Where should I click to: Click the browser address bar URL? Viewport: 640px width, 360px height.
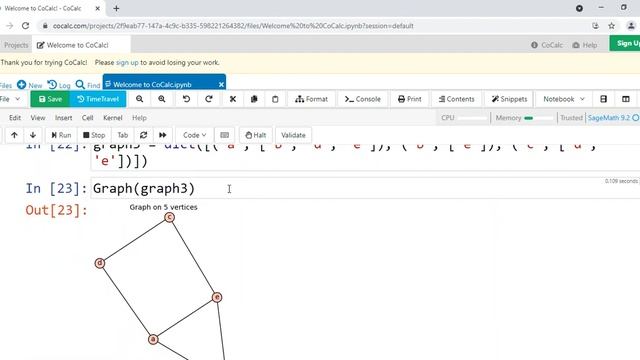233,26
